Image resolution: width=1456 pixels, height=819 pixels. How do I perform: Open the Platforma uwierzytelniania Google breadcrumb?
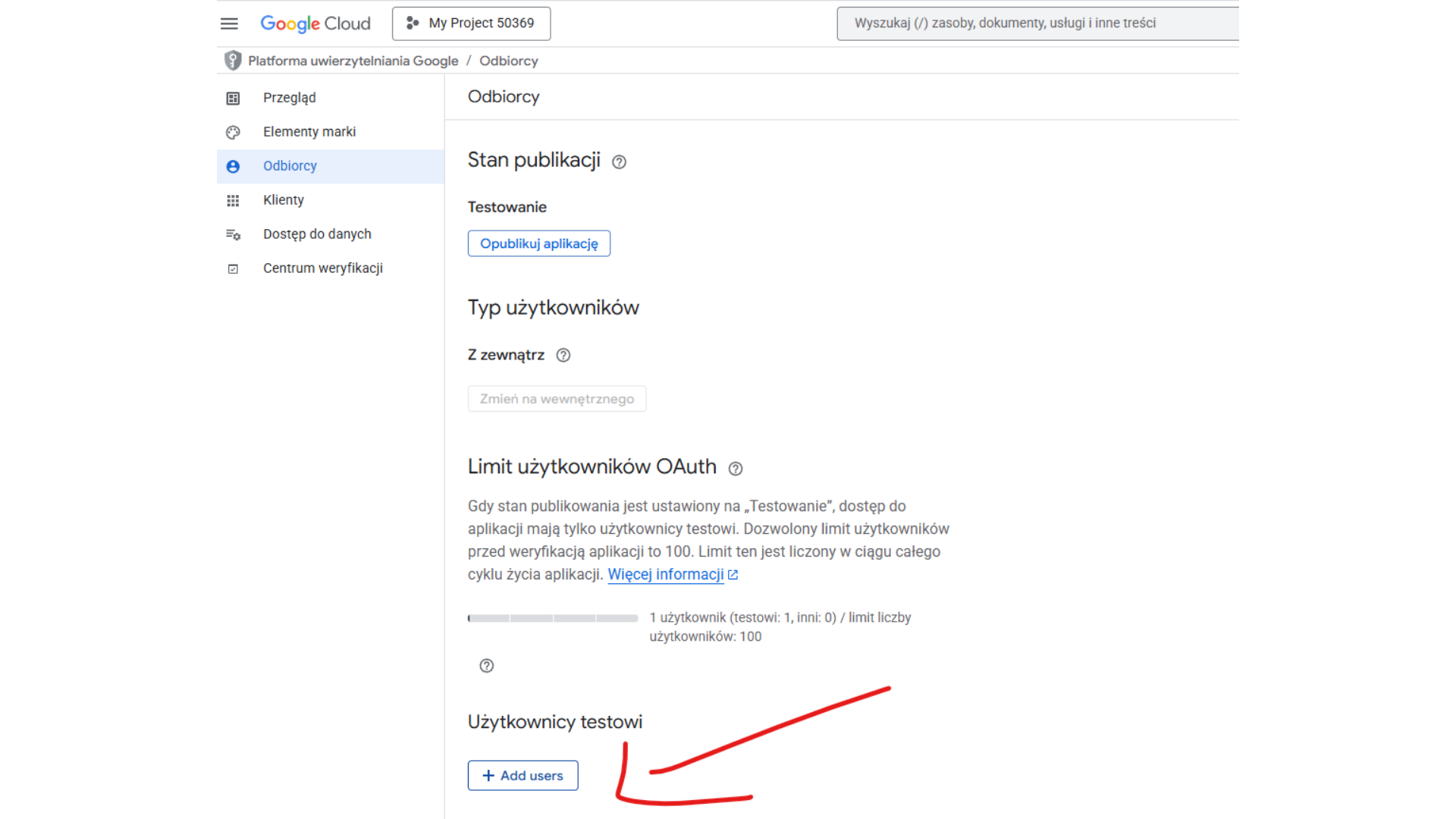tap(353, 61)
